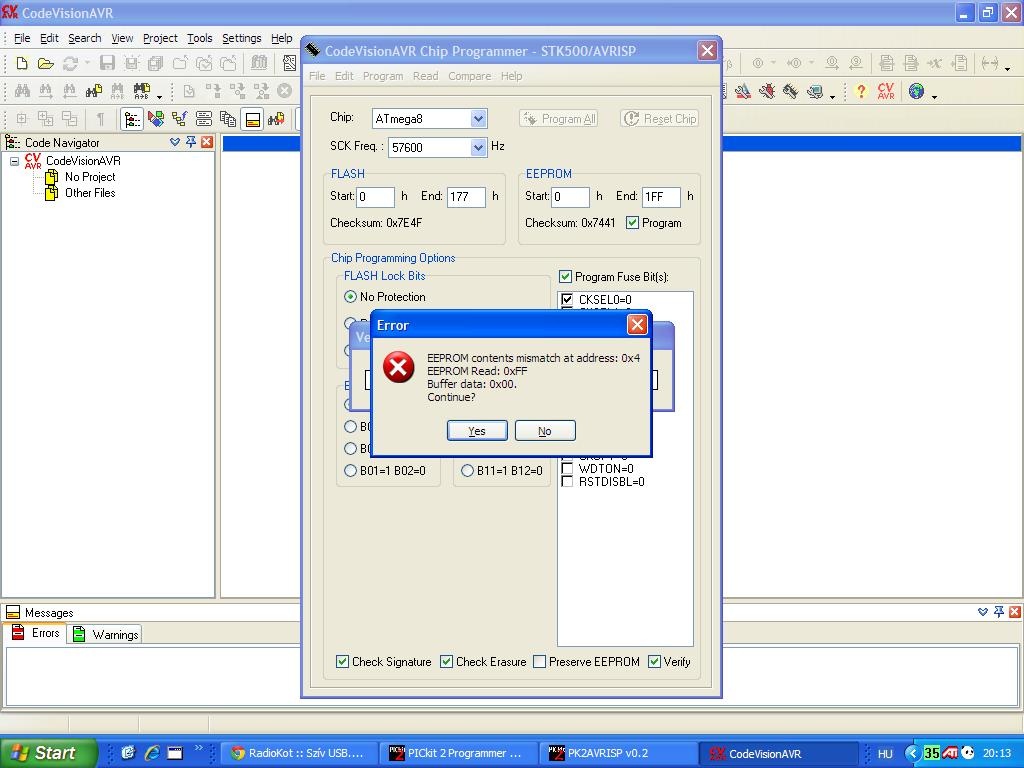This screenshot has width=1024, height=768.
Task: Open the chip programmer icon in the main toolbar
Action: click(790, 91)
